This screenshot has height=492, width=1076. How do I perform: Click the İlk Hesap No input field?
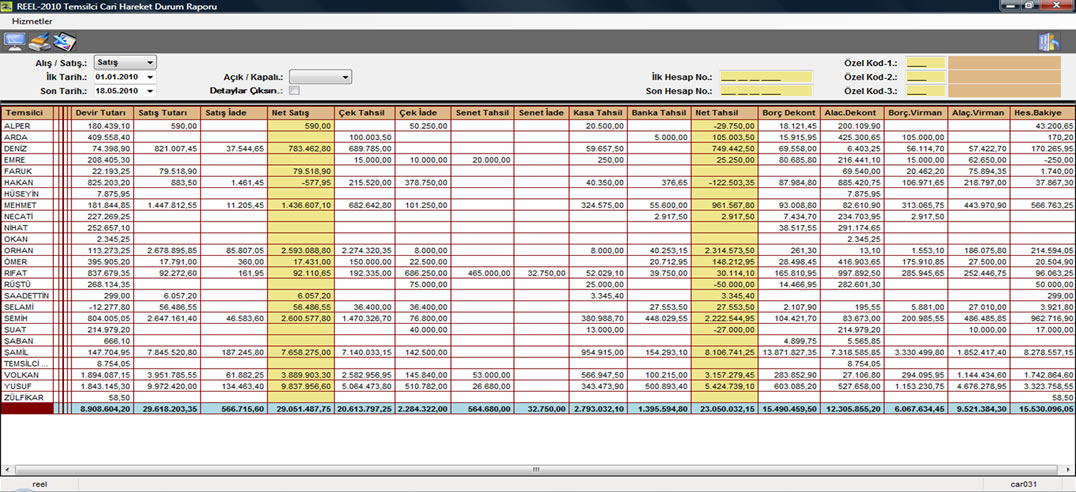(753, 77)
